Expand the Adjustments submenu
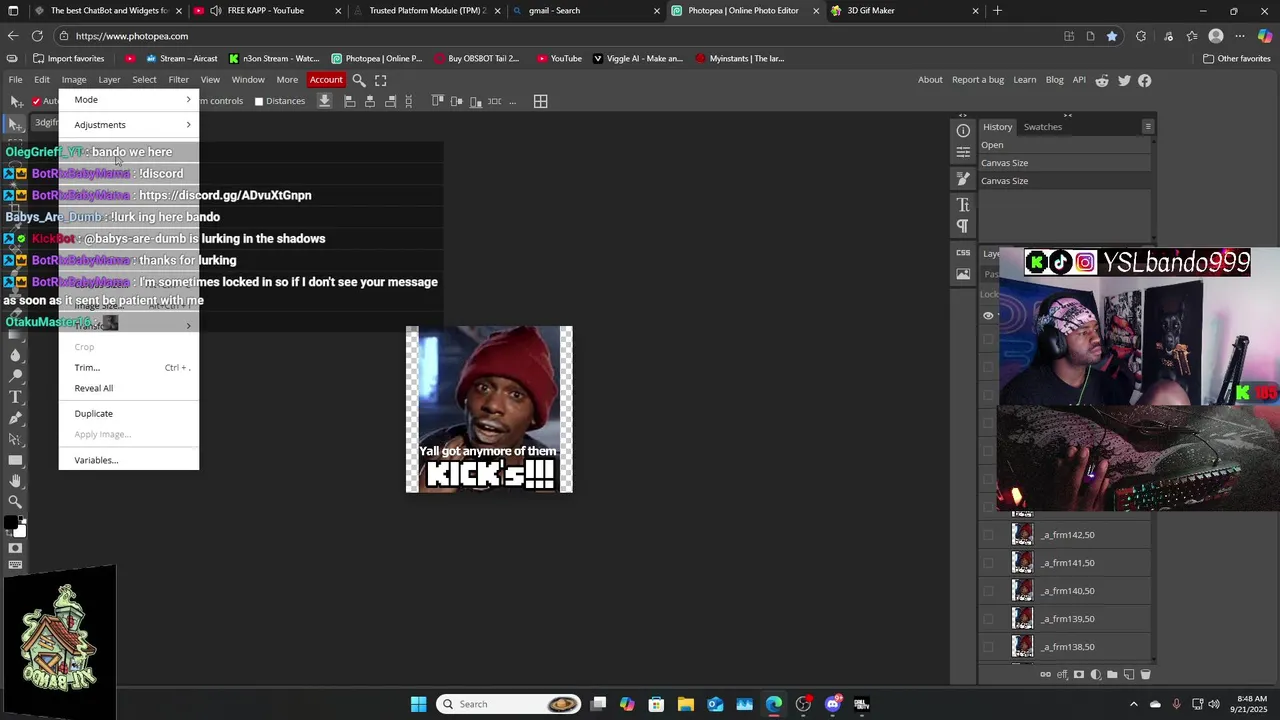Image resolution: width=1280 pixels, height=720 pixels. click(129, 125)
